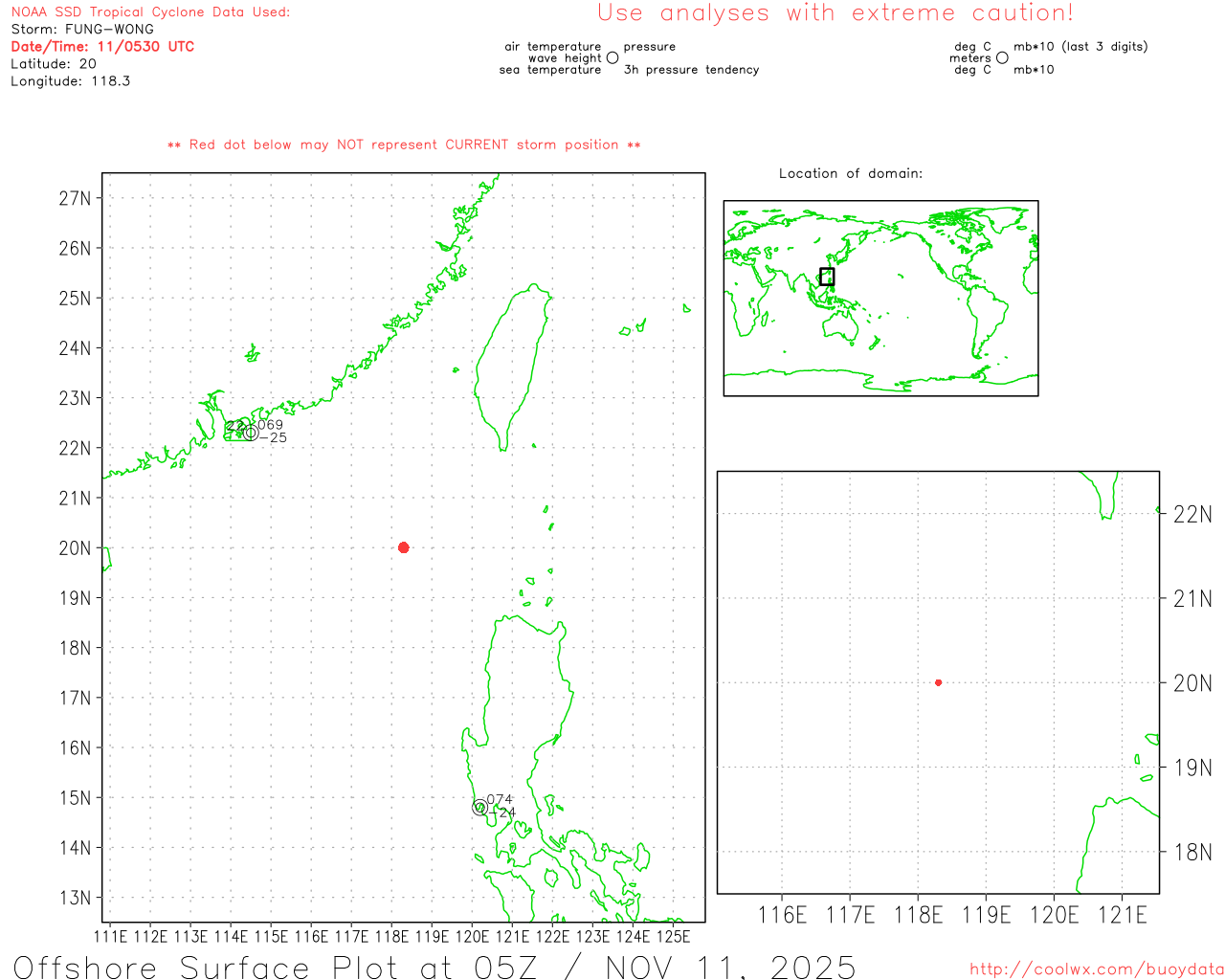Open the coolwx.com buoydata link
The image size is (1225, 980).
tap(1096, 969)
